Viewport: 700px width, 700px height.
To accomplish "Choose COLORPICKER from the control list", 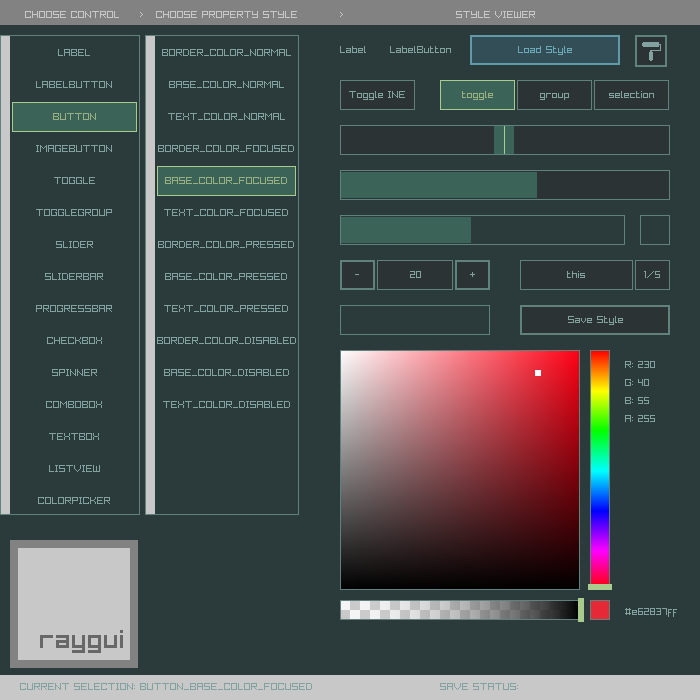I will click(x=74, y=500).
